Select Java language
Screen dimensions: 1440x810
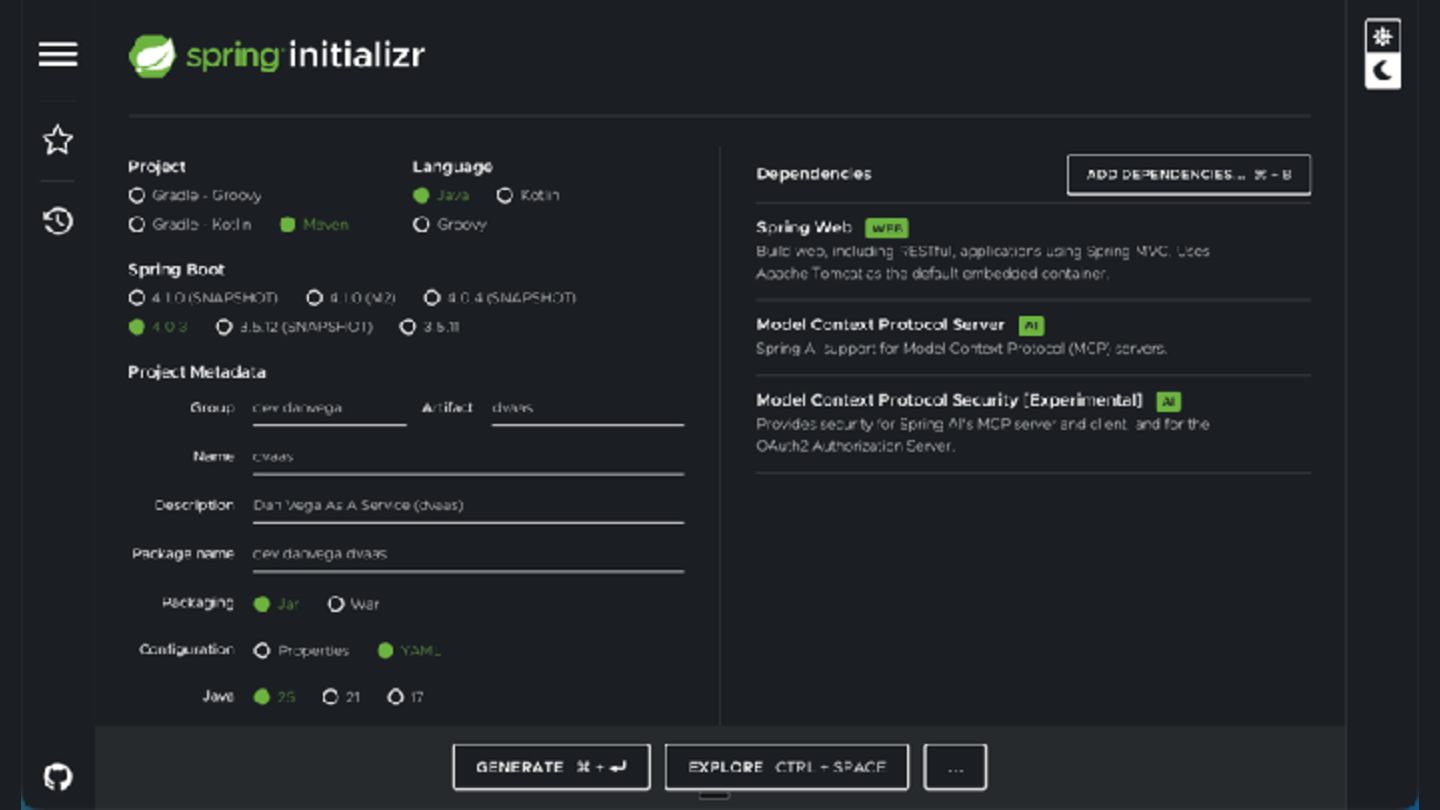[441, 196]
